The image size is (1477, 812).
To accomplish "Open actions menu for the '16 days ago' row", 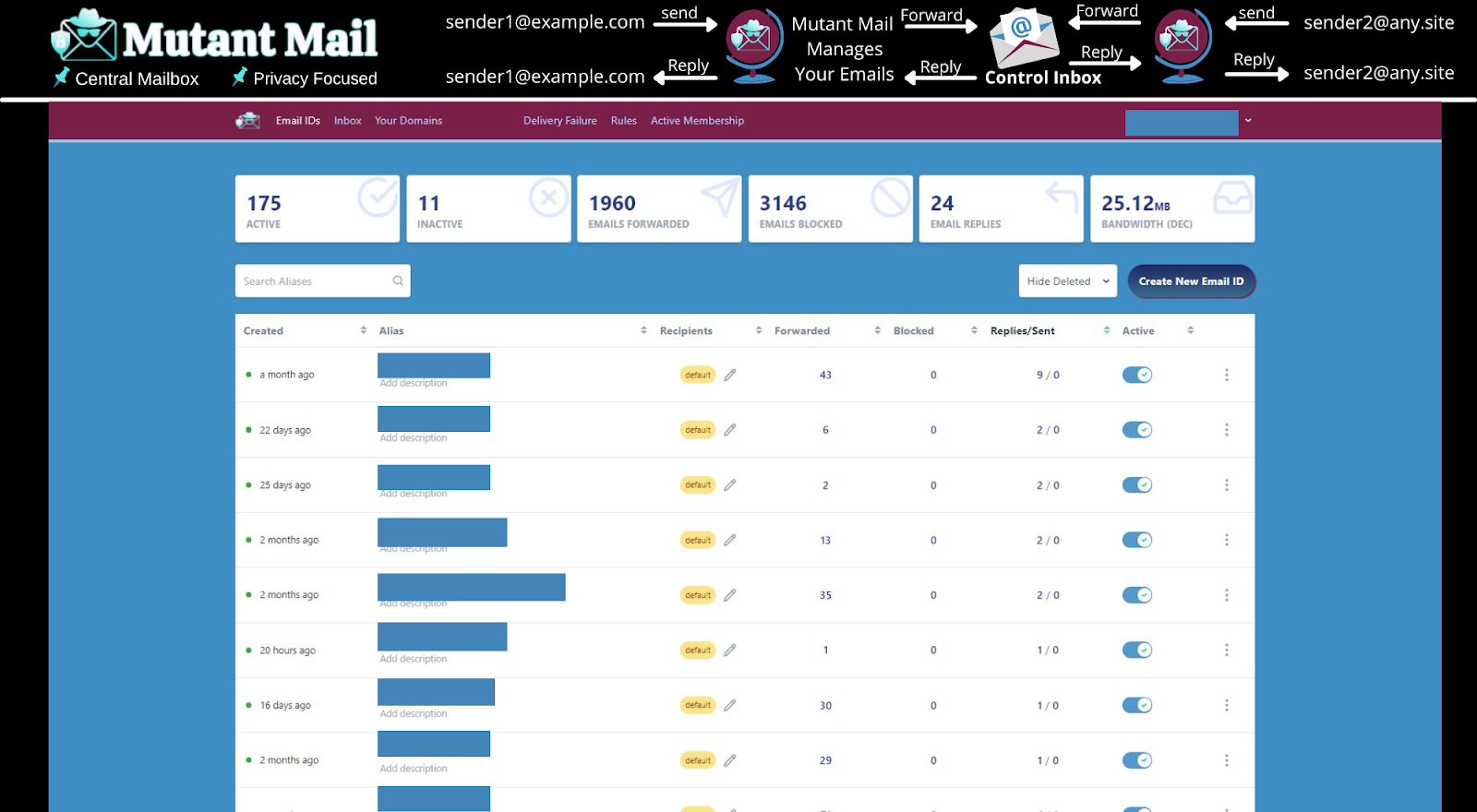I will 1227,705.
